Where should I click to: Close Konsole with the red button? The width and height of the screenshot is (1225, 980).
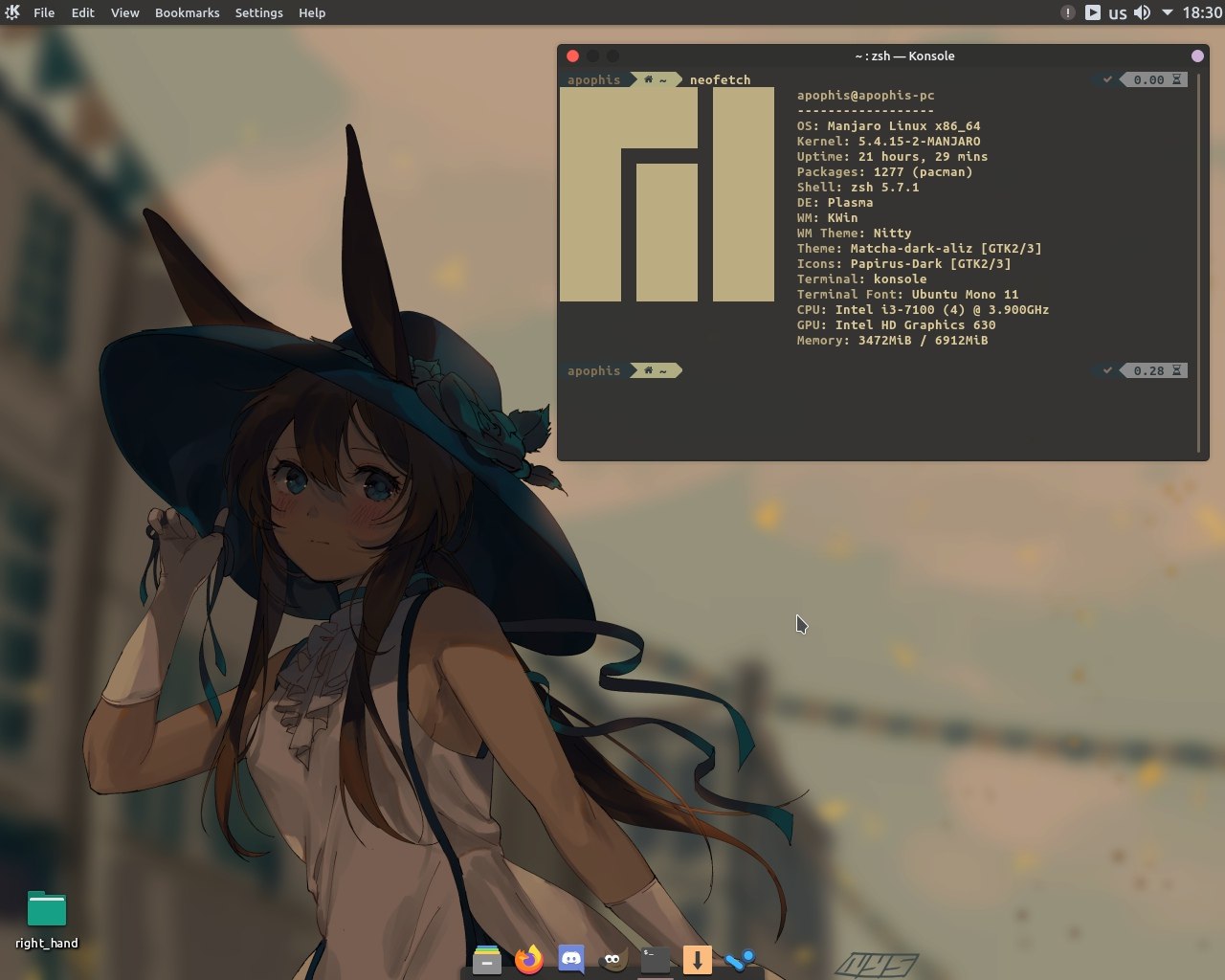(572, 56)
